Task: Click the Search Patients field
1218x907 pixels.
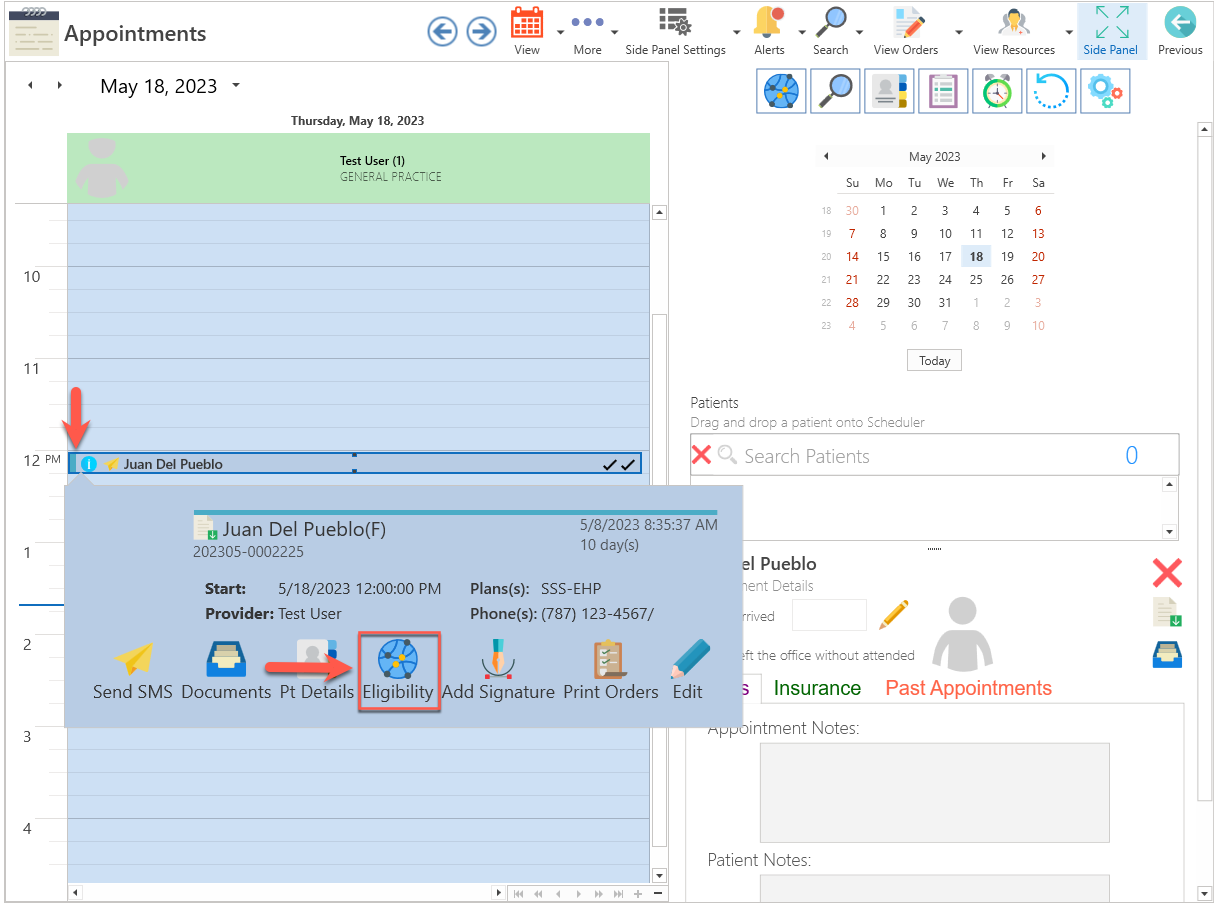Action: (934, 455)
